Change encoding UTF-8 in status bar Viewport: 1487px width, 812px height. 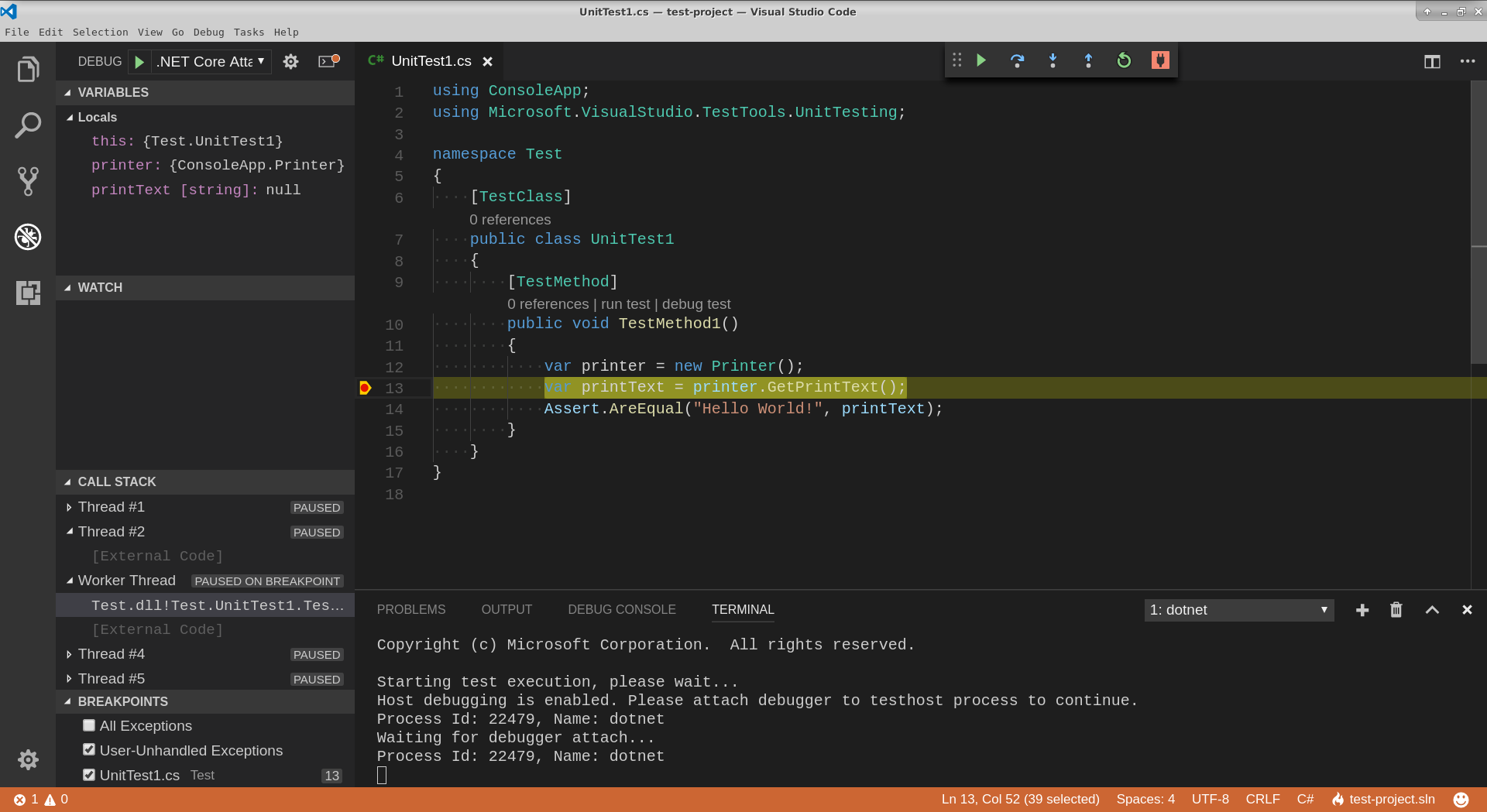(1210, 800)
